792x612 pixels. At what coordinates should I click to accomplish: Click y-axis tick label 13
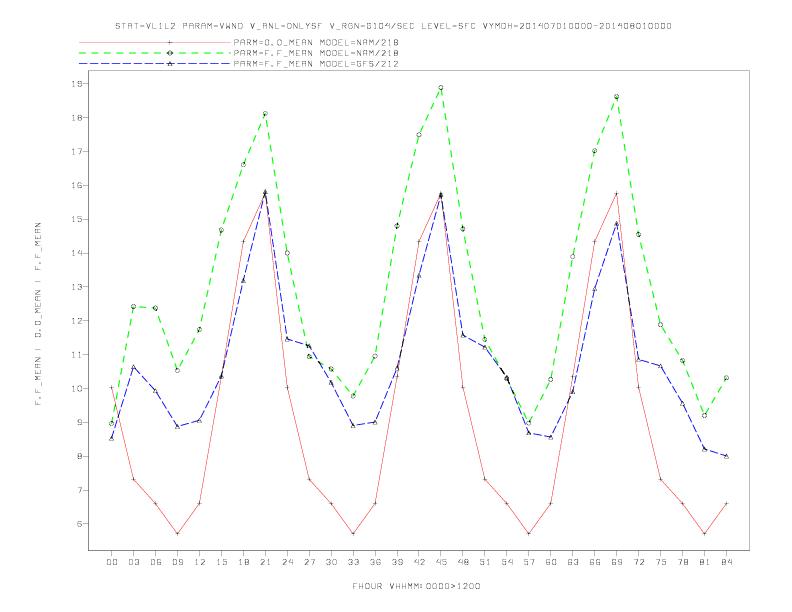(76, 287)
